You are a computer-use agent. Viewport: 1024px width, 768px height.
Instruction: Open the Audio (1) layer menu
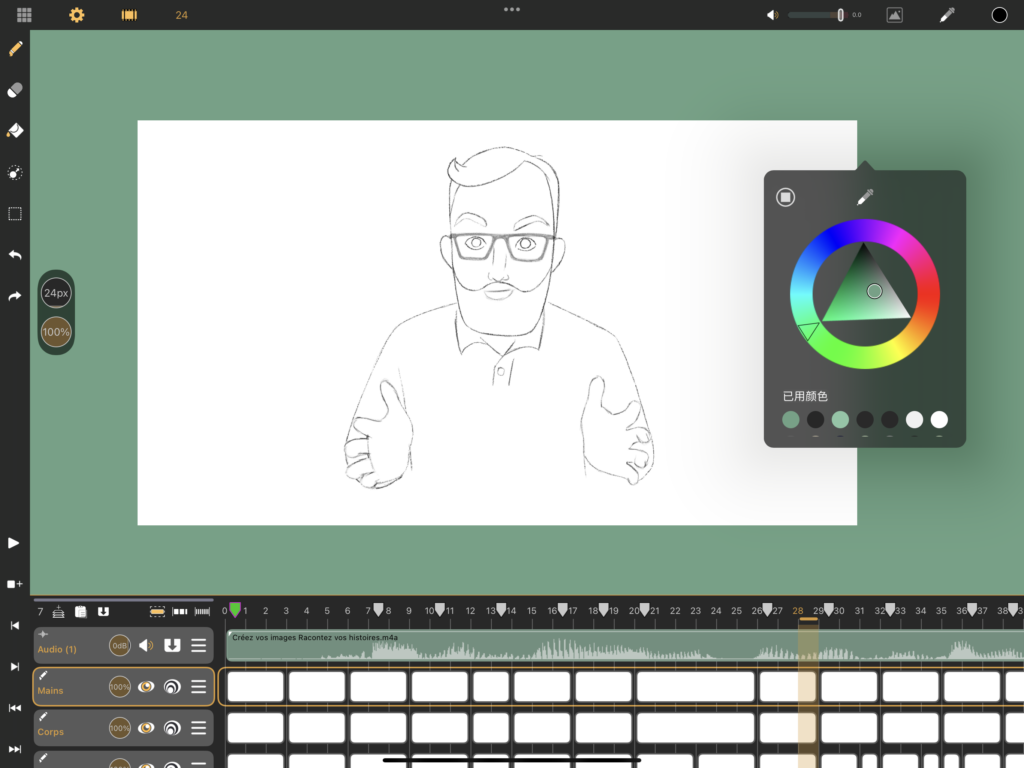pos(199,646)
